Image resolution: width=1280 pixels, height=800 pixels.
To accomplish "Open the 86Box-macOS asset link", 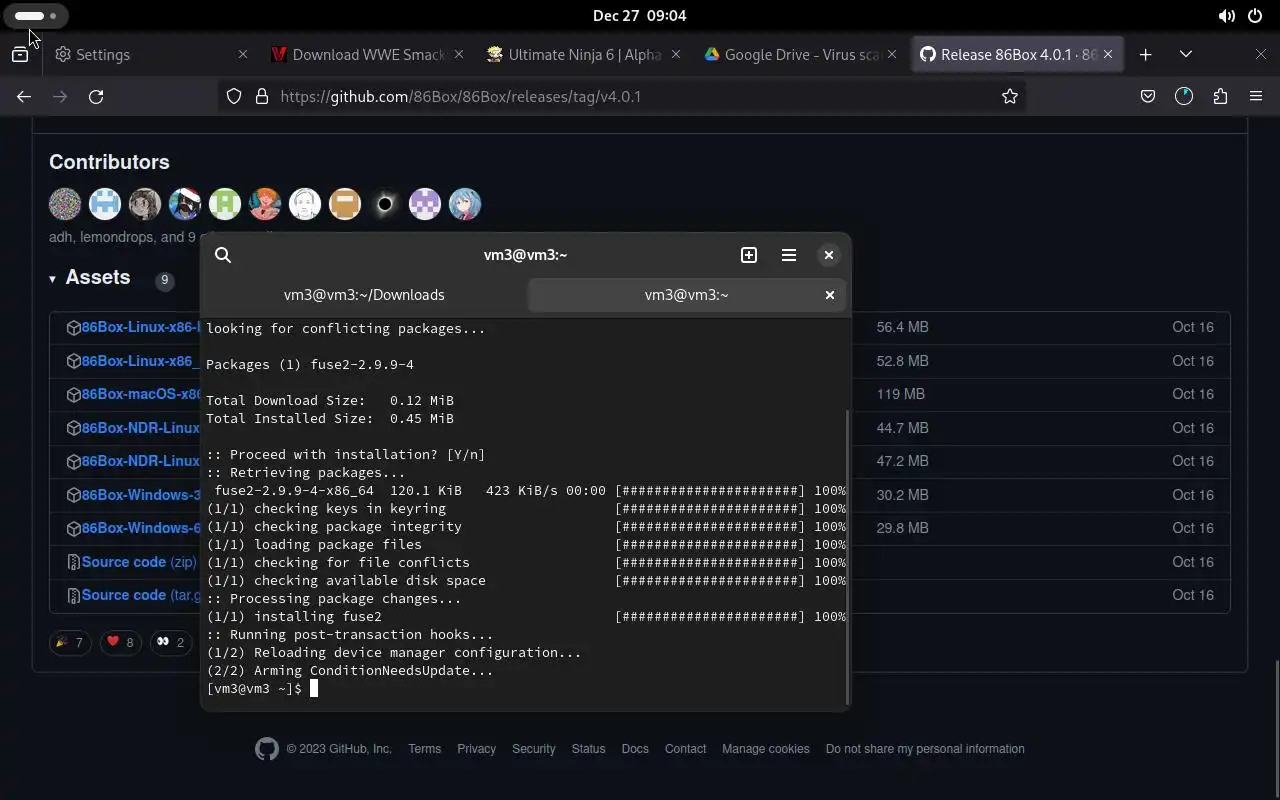I will 141,394.
